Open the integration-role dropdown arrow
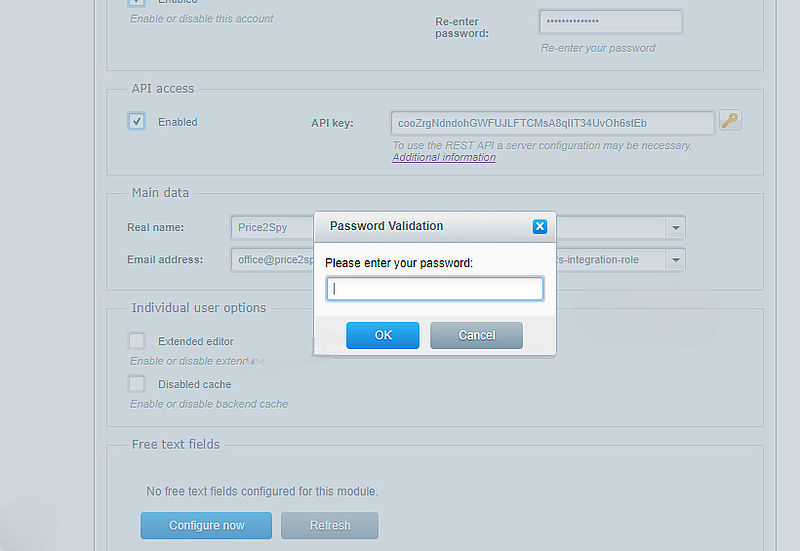Image resolution: width=800 pixels, height=551 pixels. [x=676, y=260]
